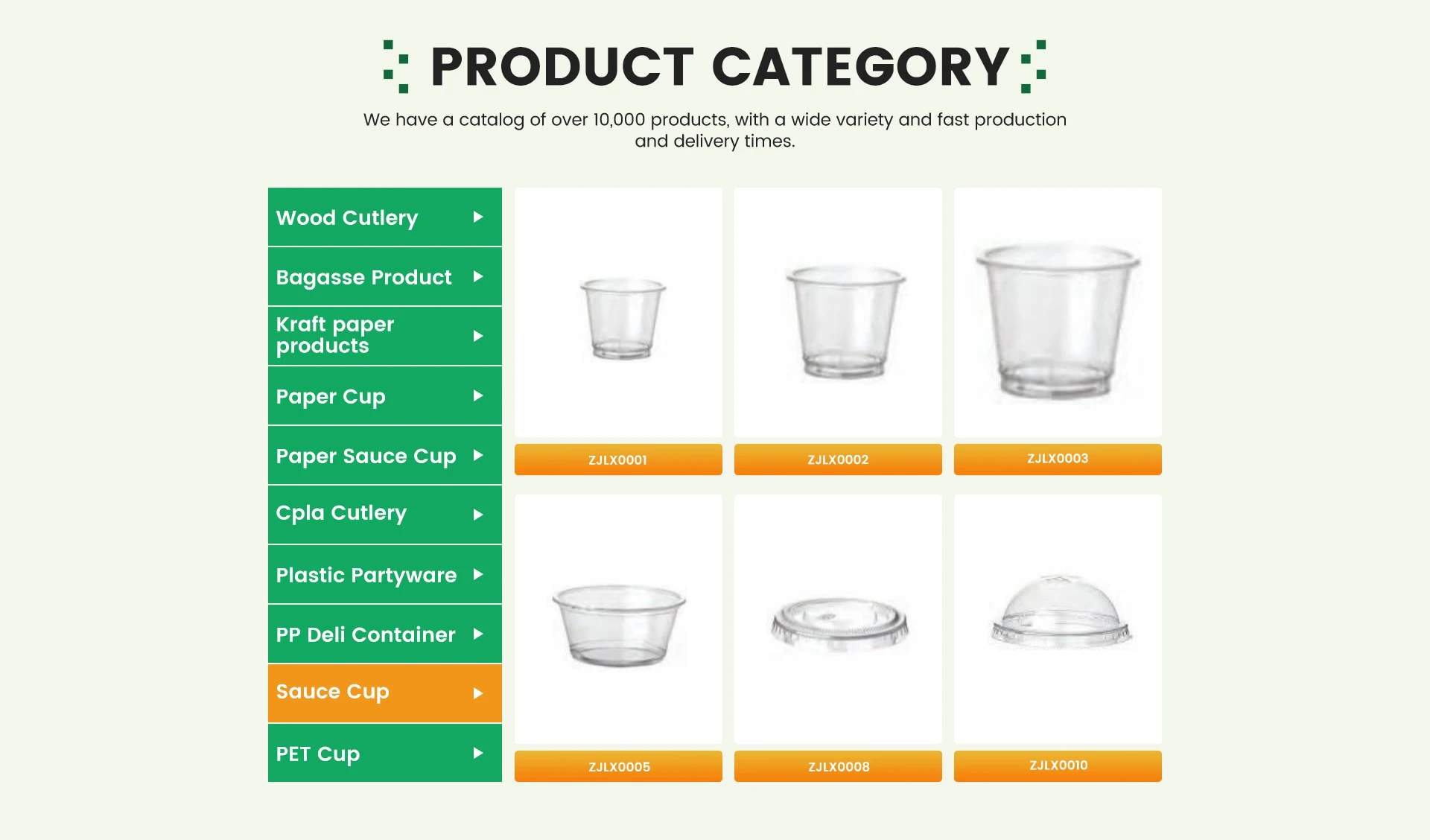
Task: Show the Plastic Partyware category
Action: (366, 575)
